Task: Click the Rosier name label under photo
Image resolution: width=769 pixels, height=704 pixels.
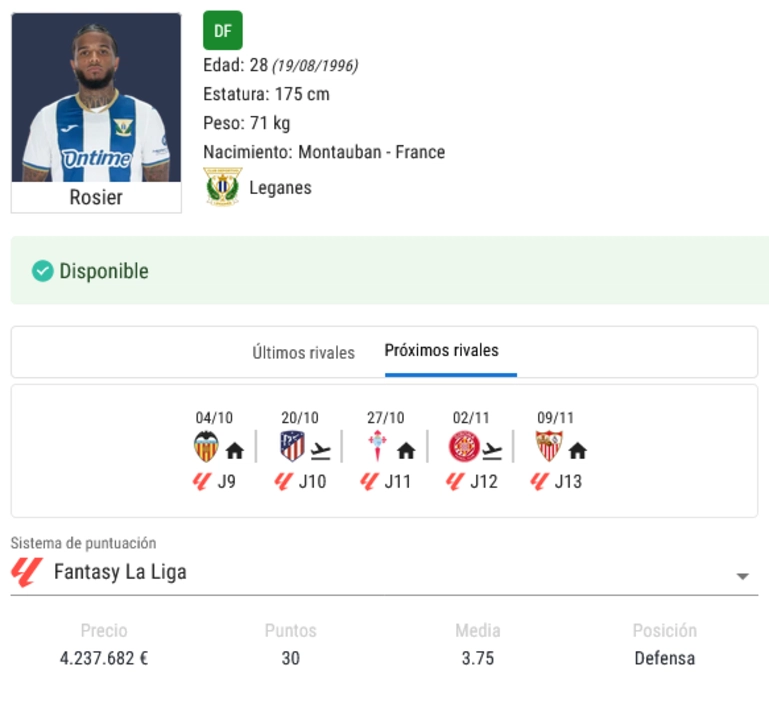Action: pyautogui.click(x=96, y=197)
